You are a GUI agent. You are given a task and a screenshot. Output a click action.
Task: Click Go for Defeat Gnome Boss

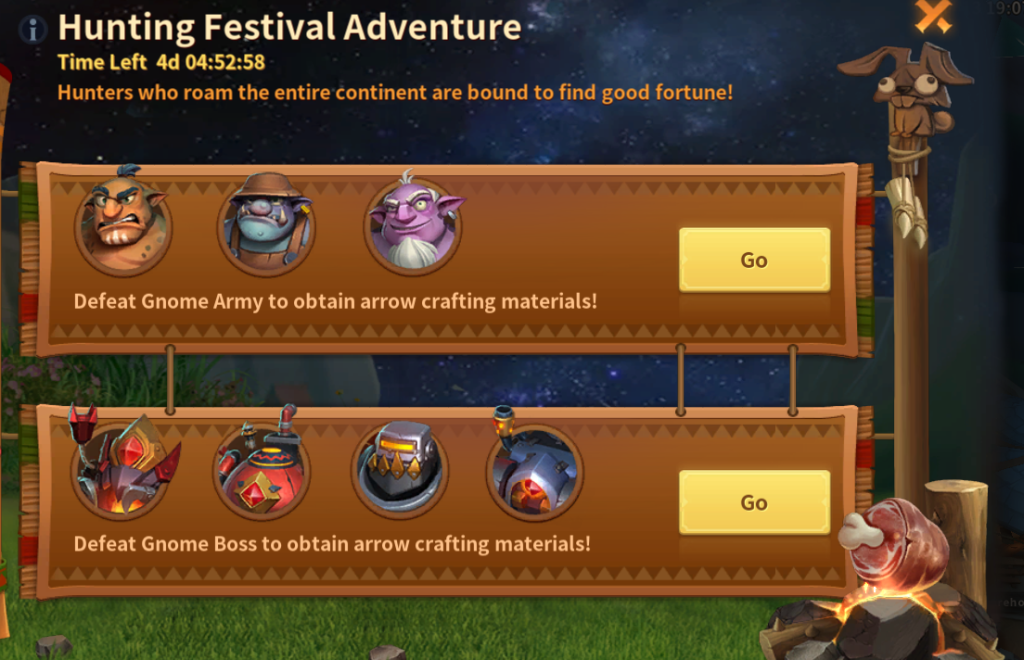pyautogui.click(x=754, y=503)
